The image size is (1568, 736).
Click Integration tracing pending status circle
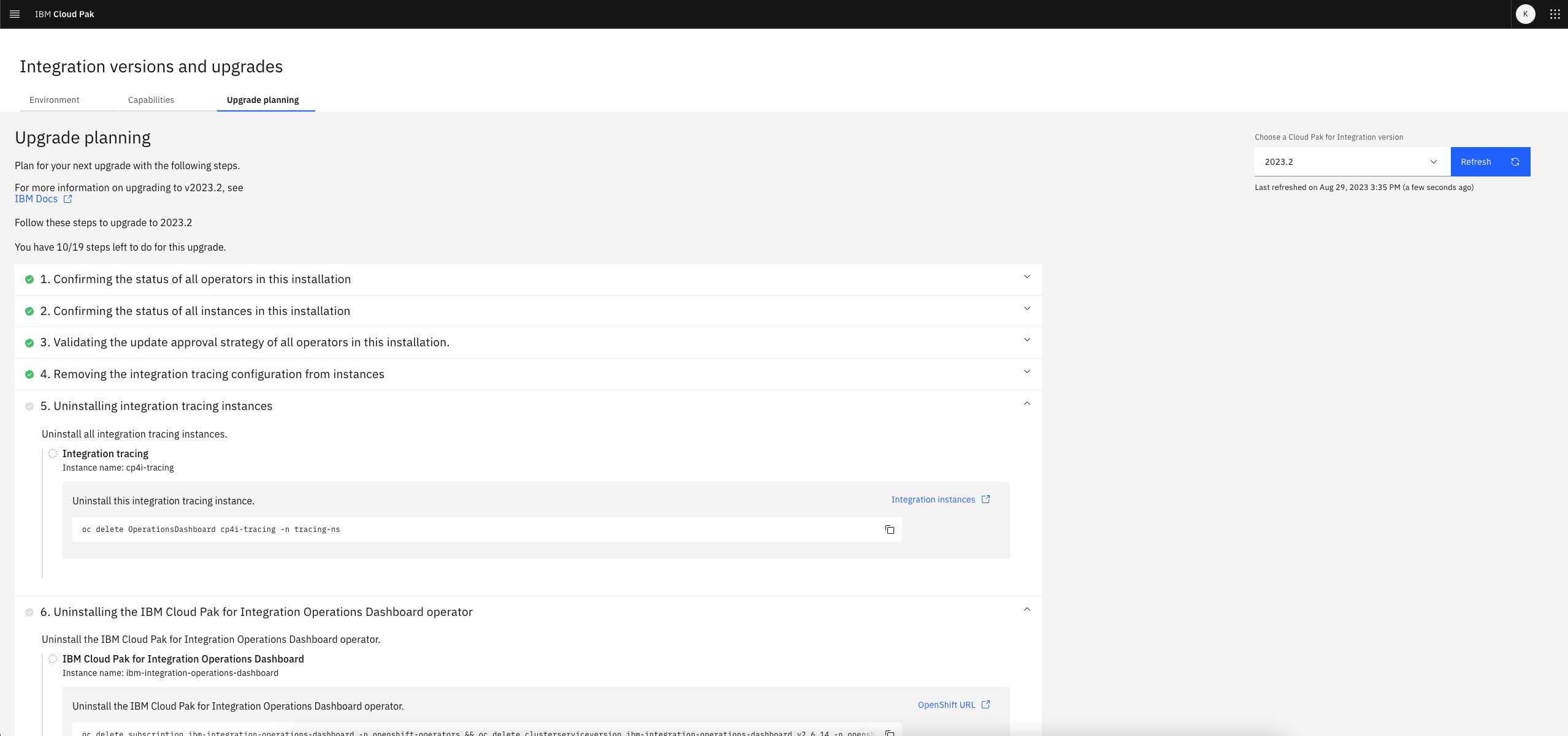[x=53, y=453]
